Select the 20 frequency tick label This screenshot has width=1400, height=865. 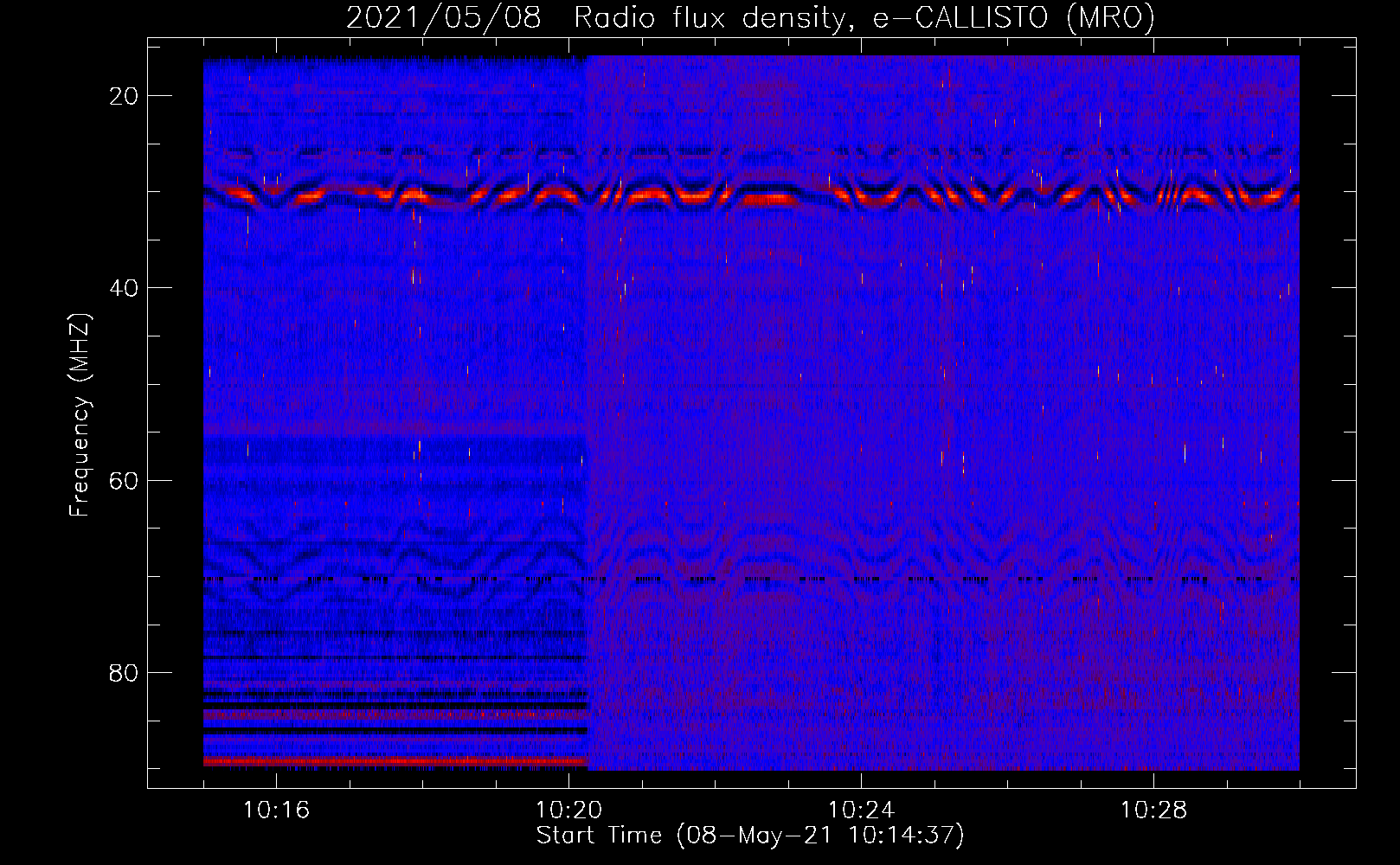click(125, 96)
